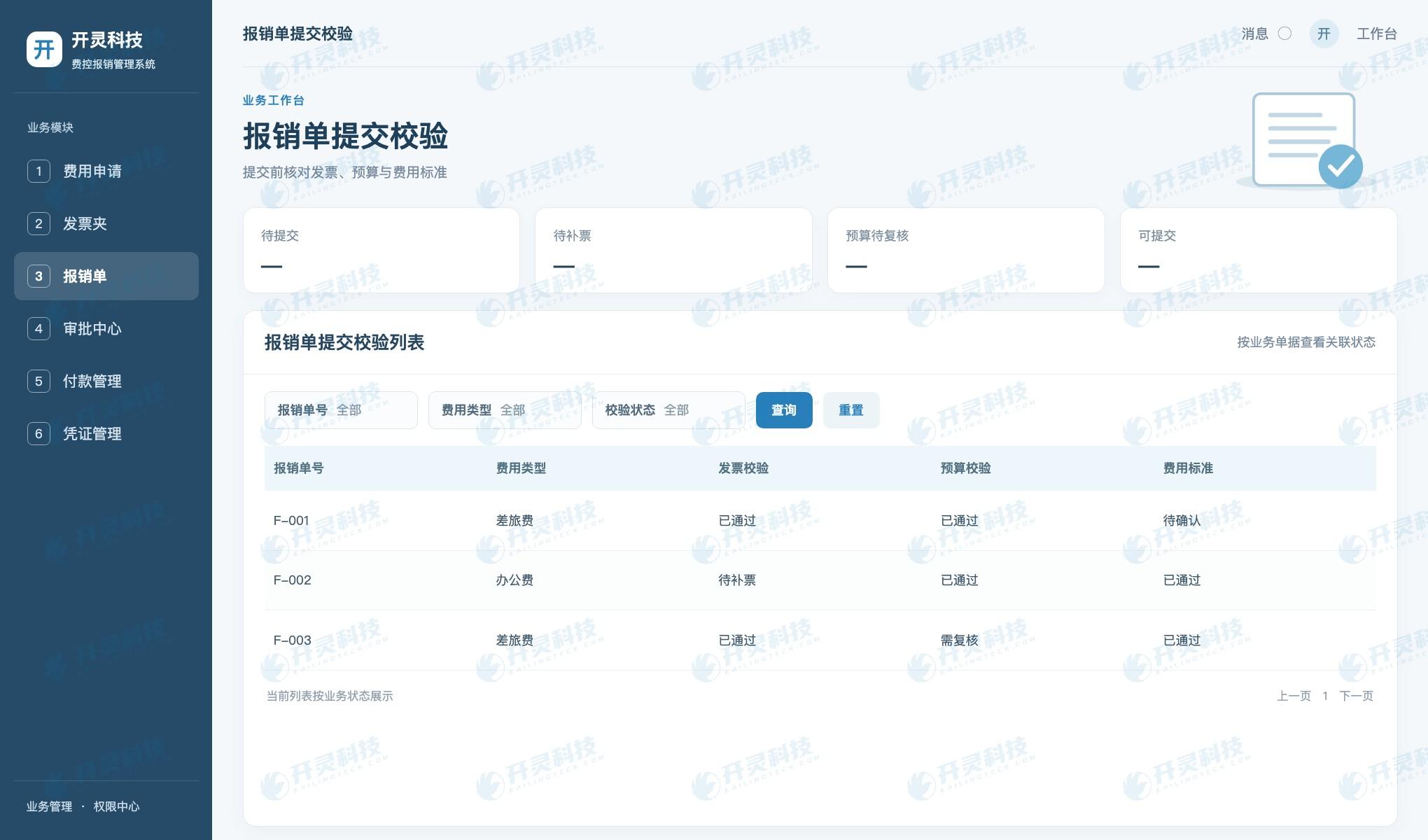Open the 预算待复核 summary card
Screen dimensions: 1428x840
click(966, 251)
